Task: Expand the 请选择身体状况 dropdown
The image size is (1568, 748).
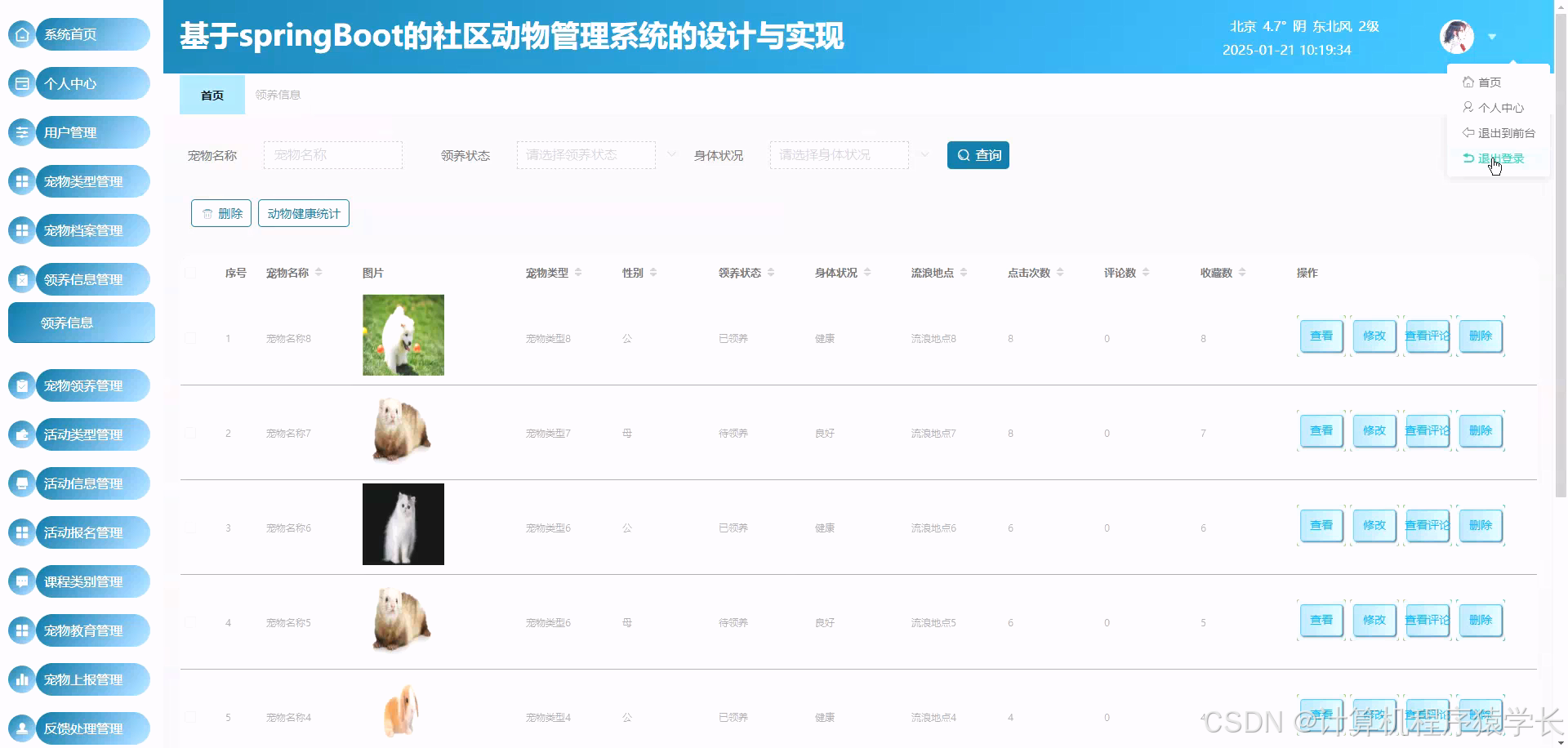Action: click(x=839, y=154)
